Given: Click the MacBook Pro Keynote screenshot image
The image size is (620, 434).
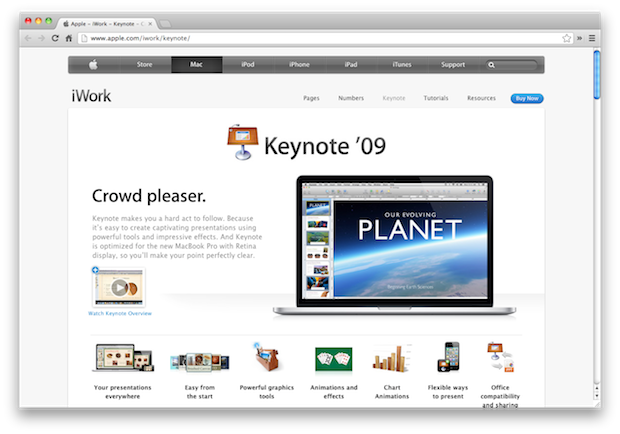Looking at the screenshot, I should (394, 245).
